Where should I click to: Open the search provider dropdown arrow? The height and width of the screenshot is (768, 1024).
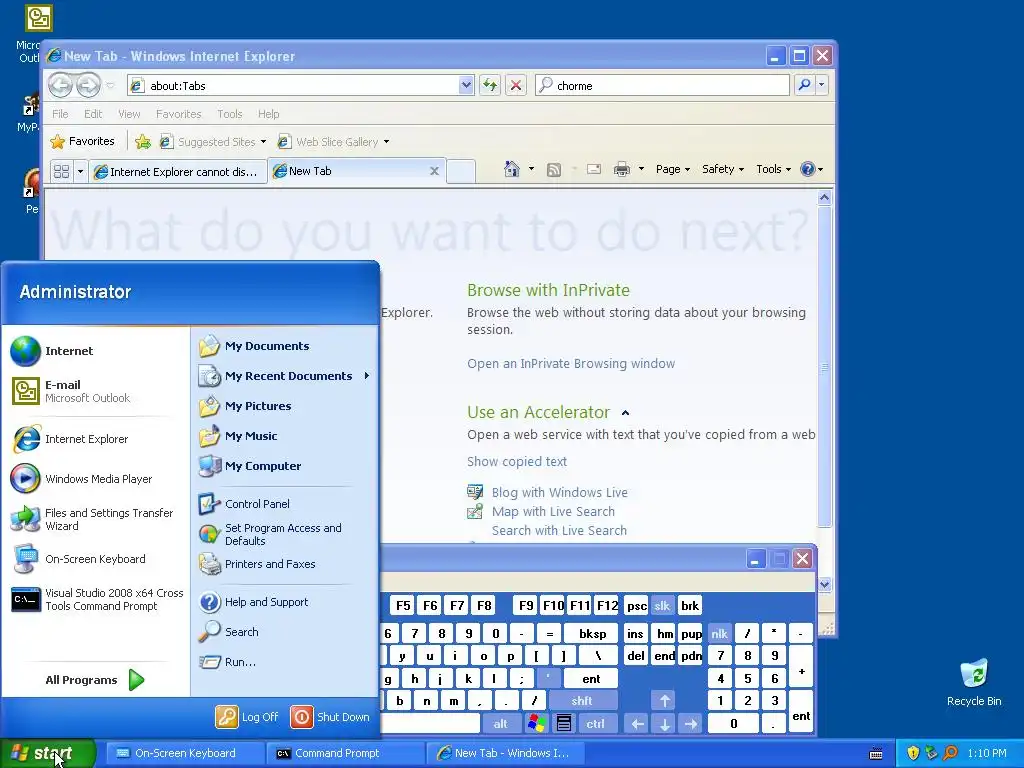822,85
